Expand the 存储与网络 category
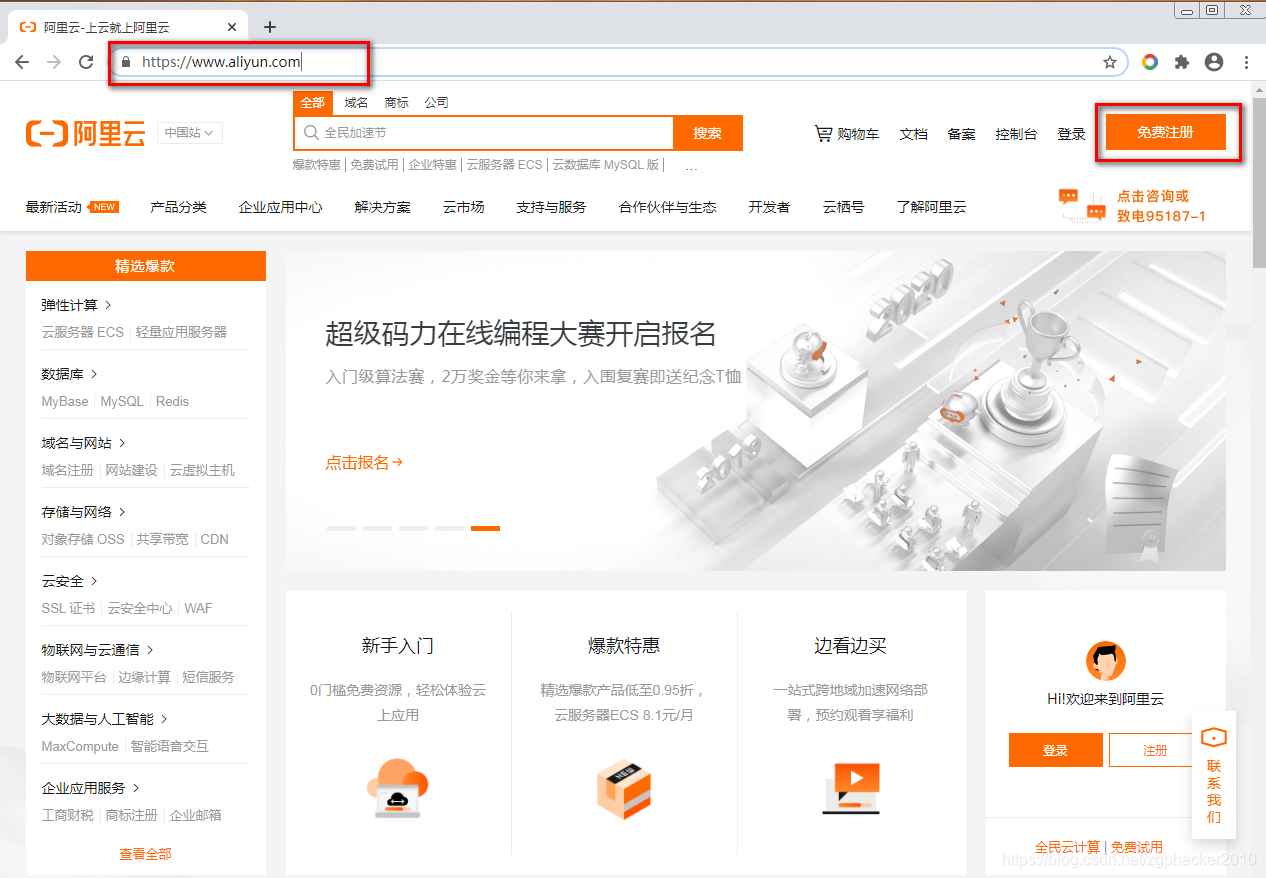The image size is (1266, 878). click(84, 512)
